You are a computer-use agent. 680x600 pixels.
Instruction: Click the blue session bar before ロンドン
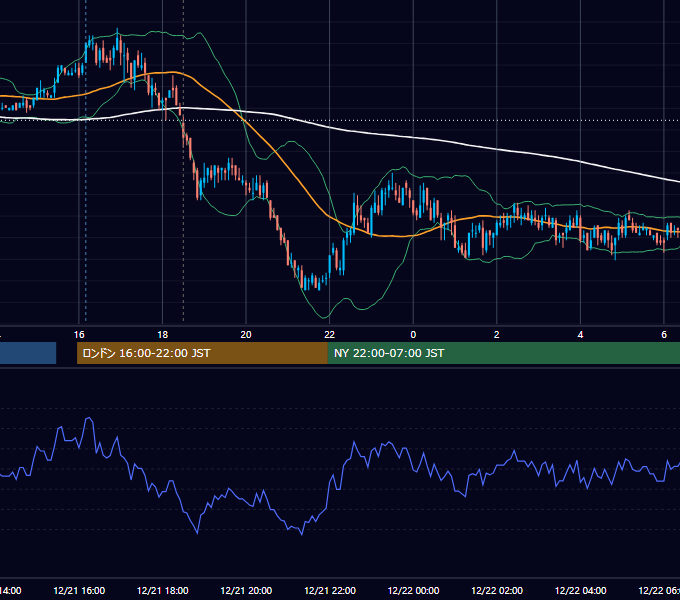(28, 353)
